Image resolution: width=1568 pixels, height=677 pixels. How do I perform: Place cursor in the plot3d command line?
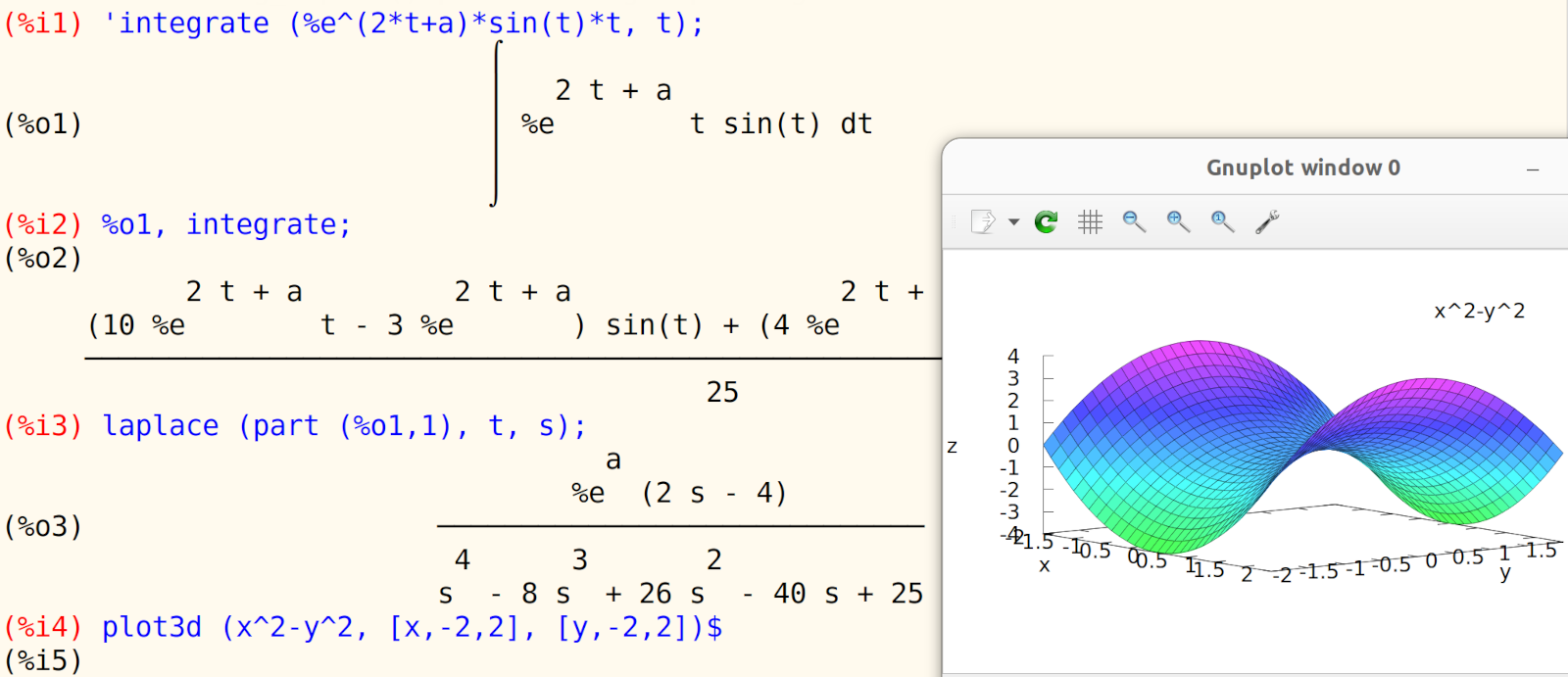point(412,627)
